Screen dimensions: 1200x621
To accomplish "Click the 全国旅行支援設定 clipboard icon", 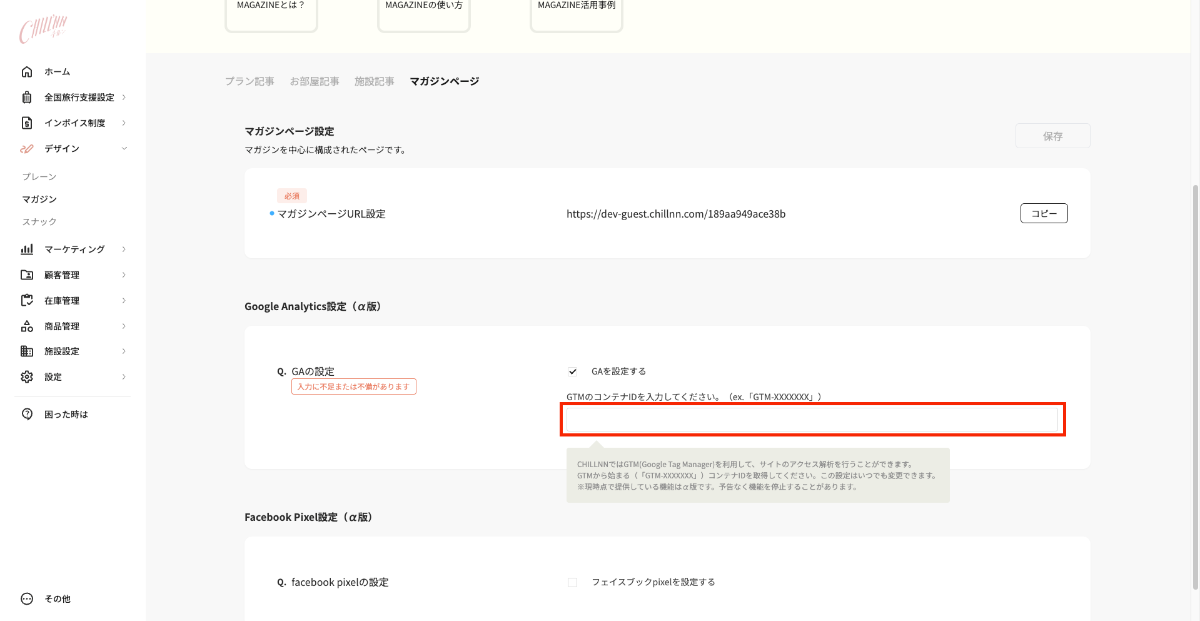I will pyautogui.click(x=27, y=97).
